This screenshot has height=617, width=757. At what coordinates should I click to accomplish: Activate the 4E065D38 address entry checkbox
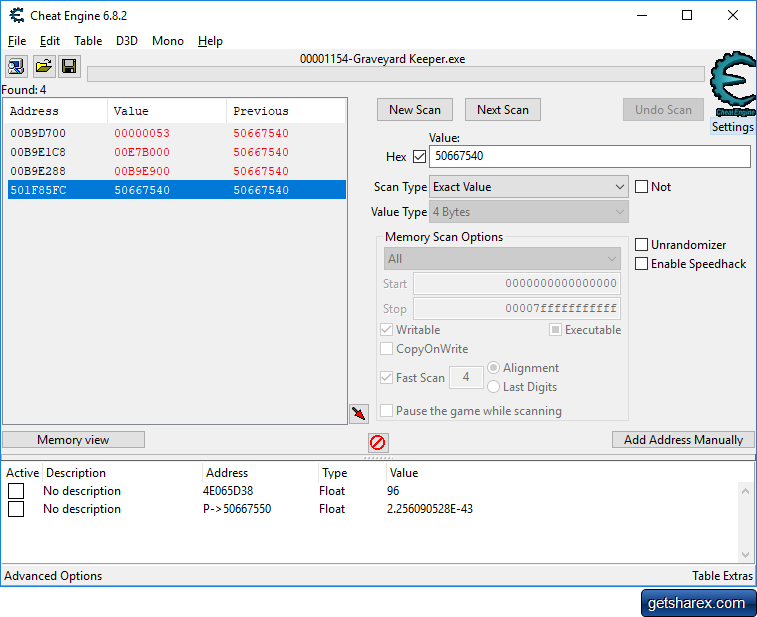[x=16, y=491]
